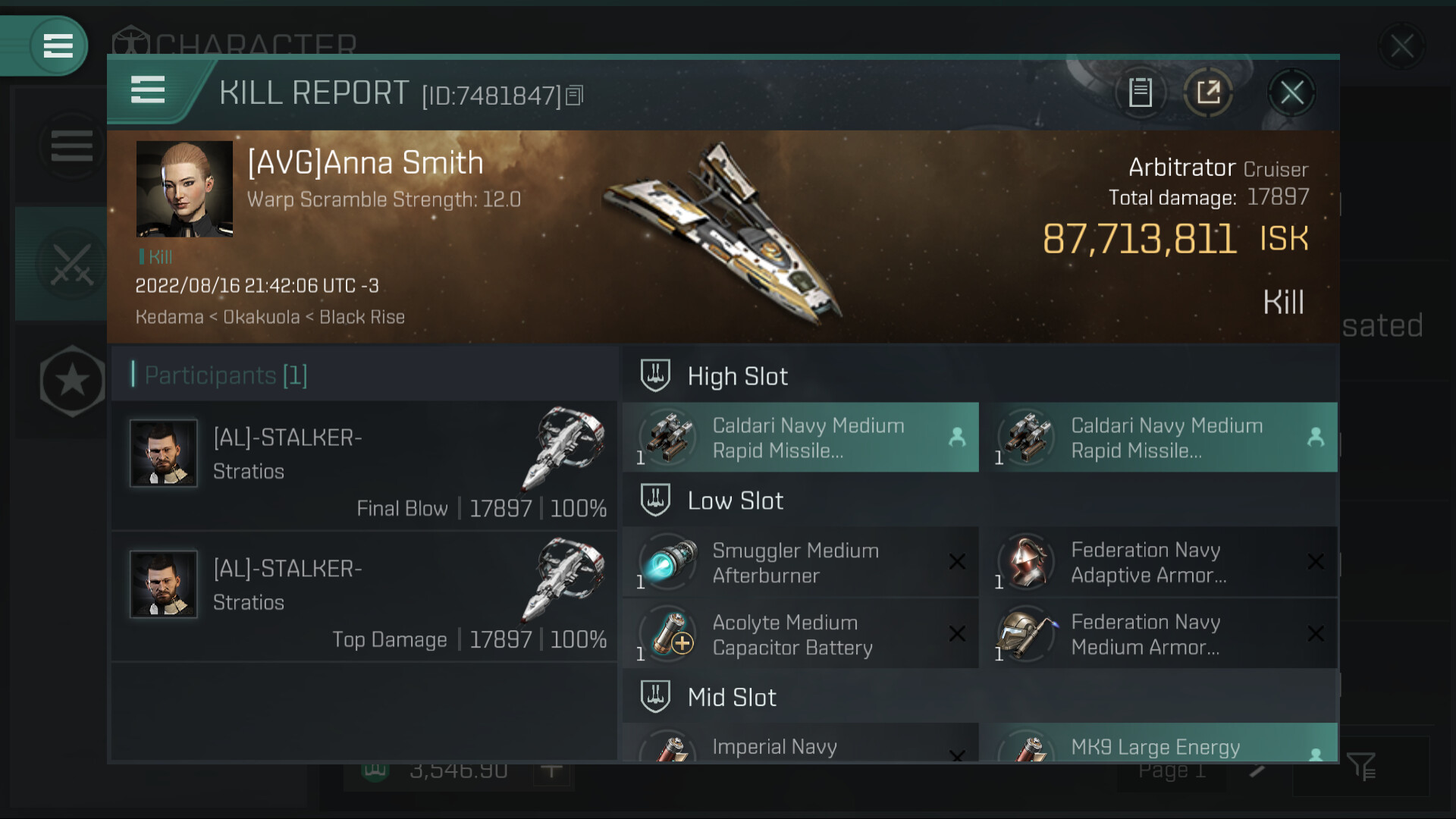This screenshot has height=819, width=1456.
Task: Click the Federation Navy Medium Armor icon
Action: 1026,635
